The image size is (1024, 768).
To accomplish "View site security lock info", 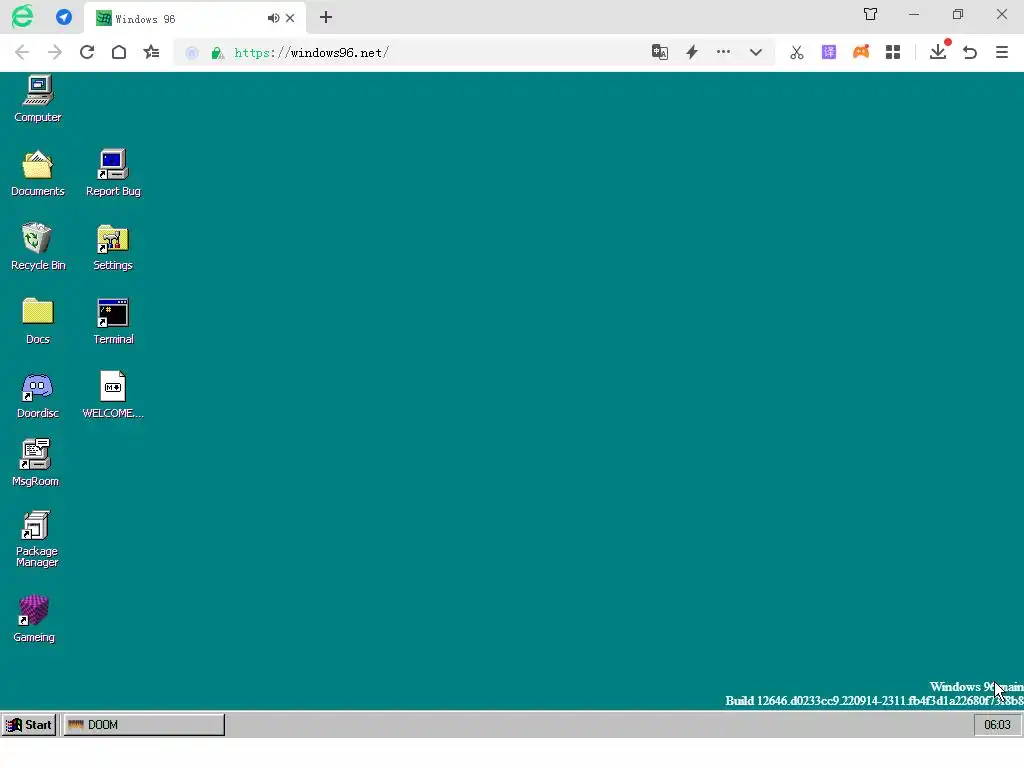I will point(217,53).
